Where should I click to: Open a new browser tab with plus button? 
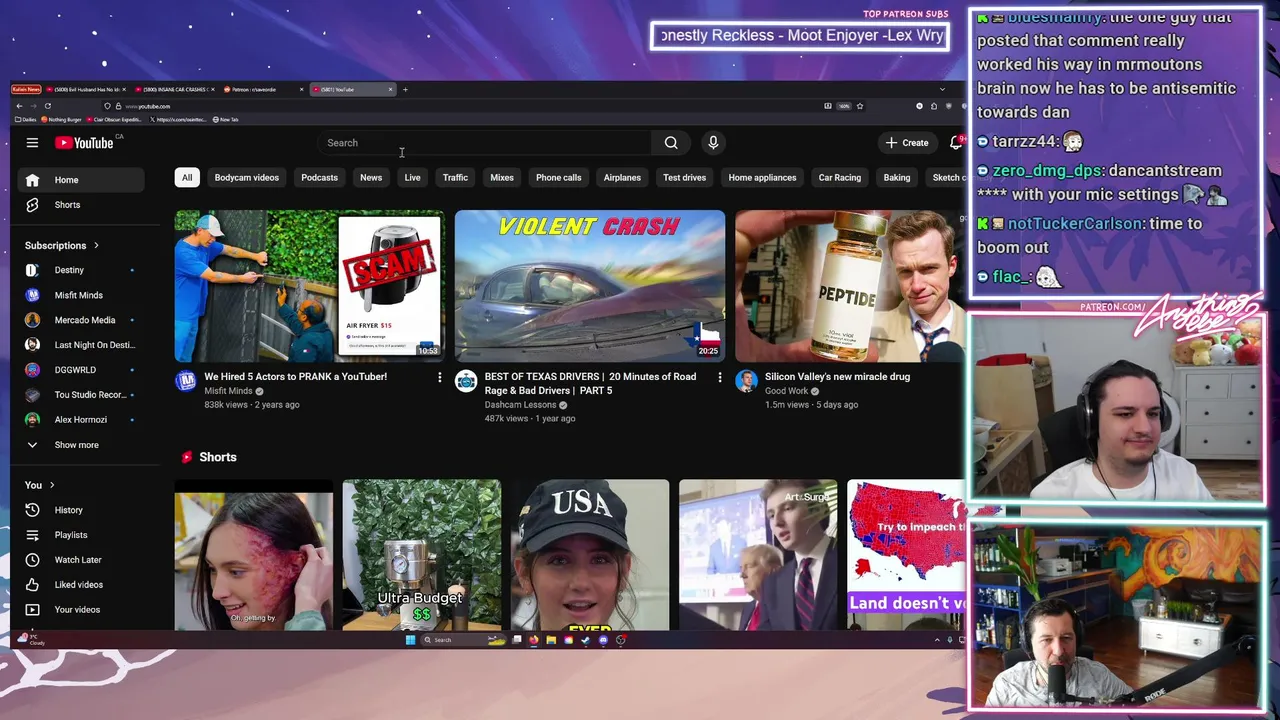click(405, 90)
